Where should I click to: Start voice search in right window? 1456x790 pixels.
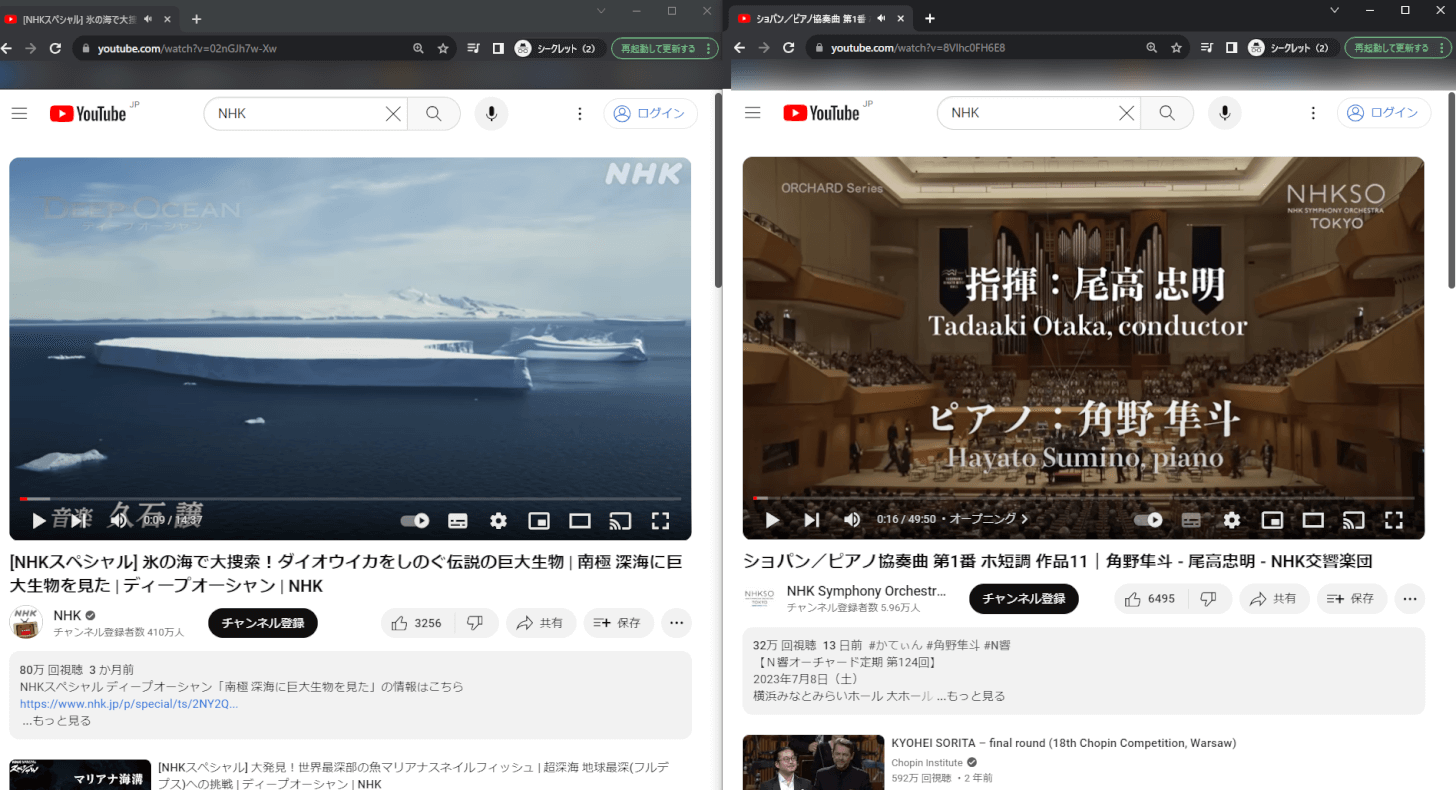(x=1224, y=113)
